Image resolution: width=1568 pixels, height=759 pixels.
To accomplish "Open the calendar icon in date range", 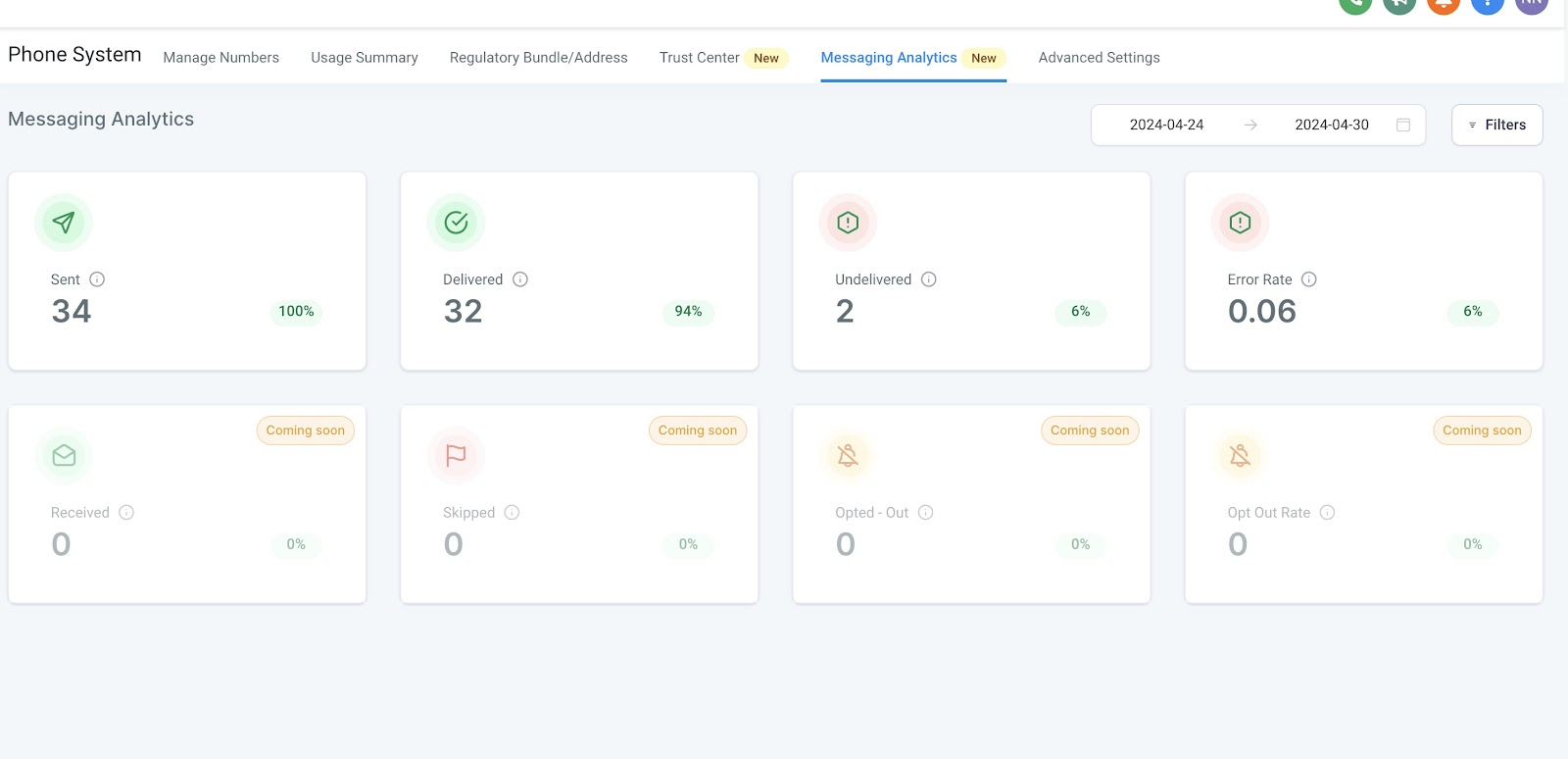I will coord(1403,125).
